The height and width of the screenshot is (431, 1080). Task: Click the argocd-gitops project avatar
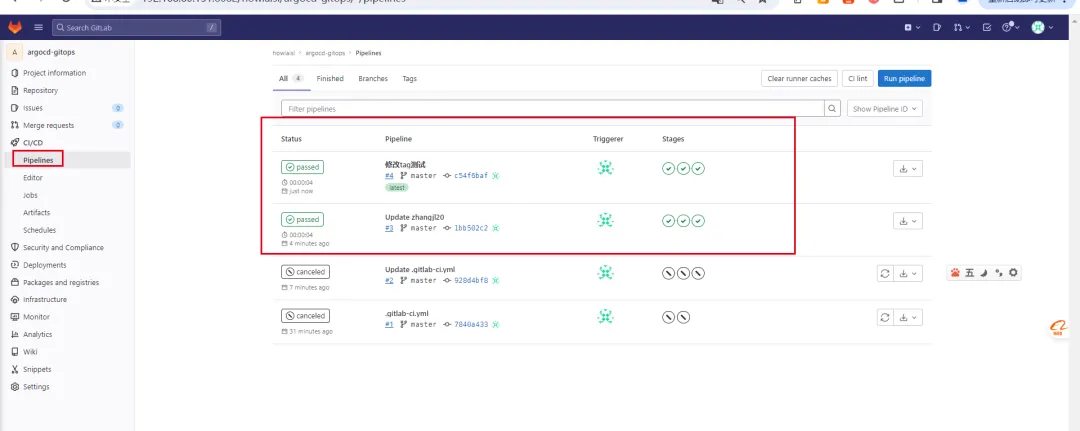click(14, 52)
